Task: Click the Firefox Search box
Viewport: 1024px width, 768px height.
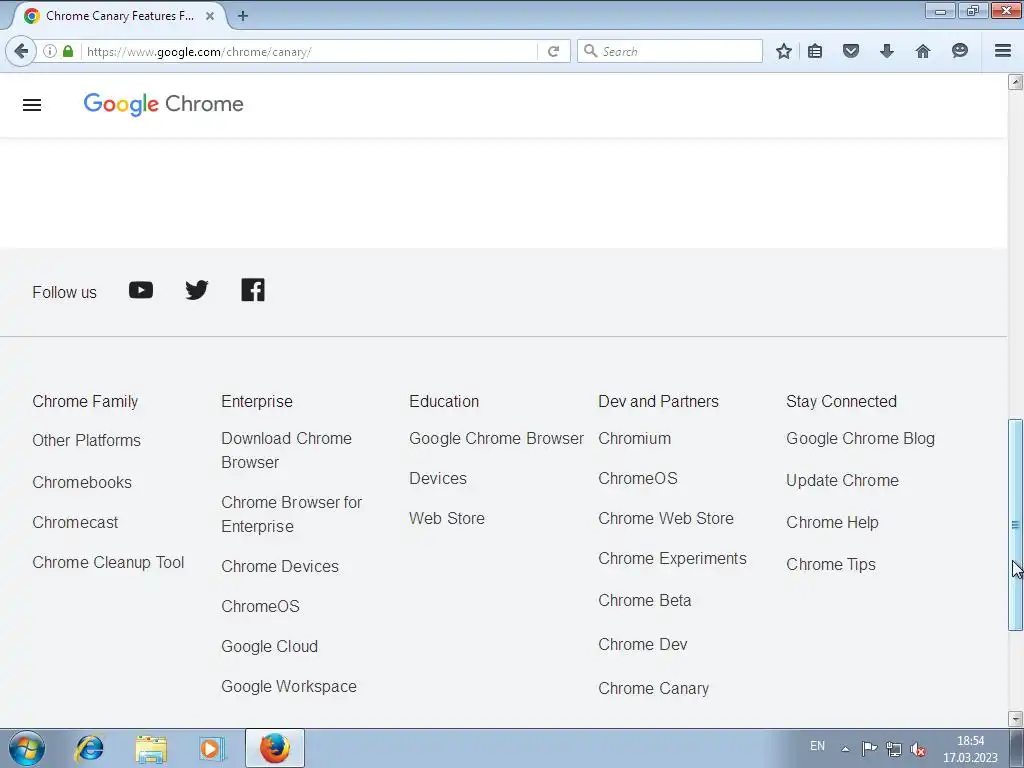Action: tap(670, 51)
